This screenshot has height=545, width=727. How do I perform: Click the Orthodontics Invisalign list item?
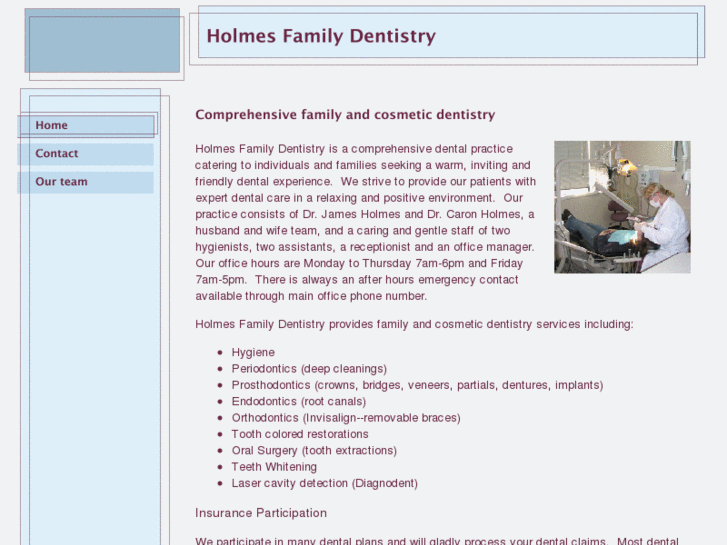346,418
